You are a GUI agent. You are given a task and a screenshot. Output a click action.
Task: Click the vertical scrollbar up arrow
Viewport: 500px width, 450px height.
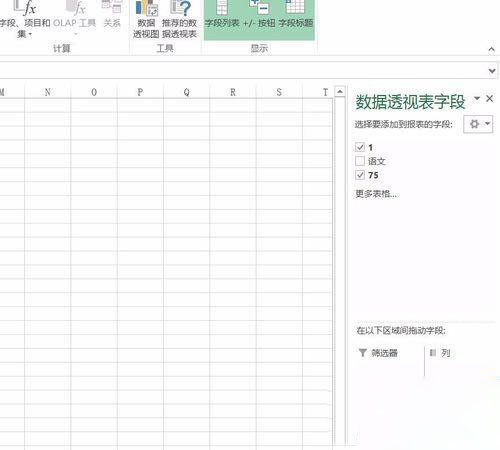pyautogui.click(x=340, y=91)
